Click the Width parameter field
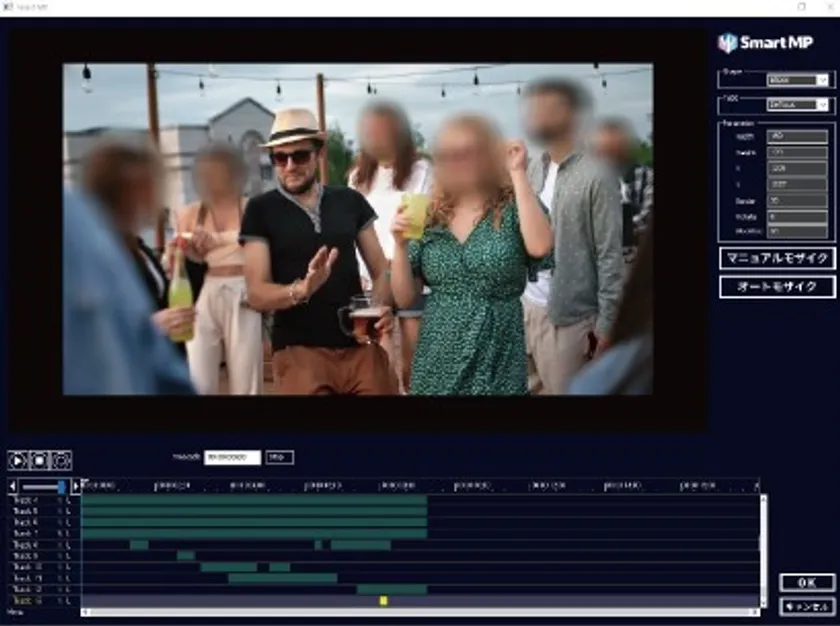The width and height of the screenshot is (840, 626). [797, 137]
